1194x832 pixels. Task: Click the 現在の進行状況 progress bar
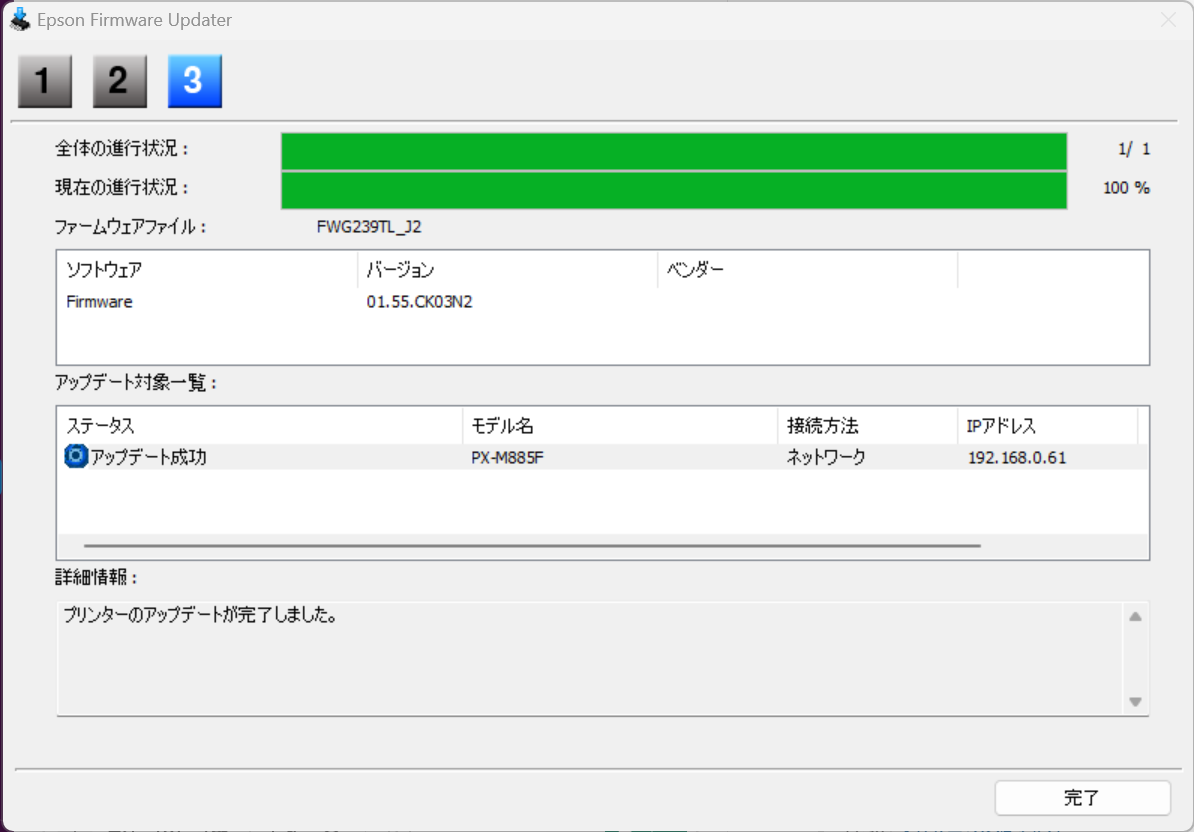[x=674, y=190]
